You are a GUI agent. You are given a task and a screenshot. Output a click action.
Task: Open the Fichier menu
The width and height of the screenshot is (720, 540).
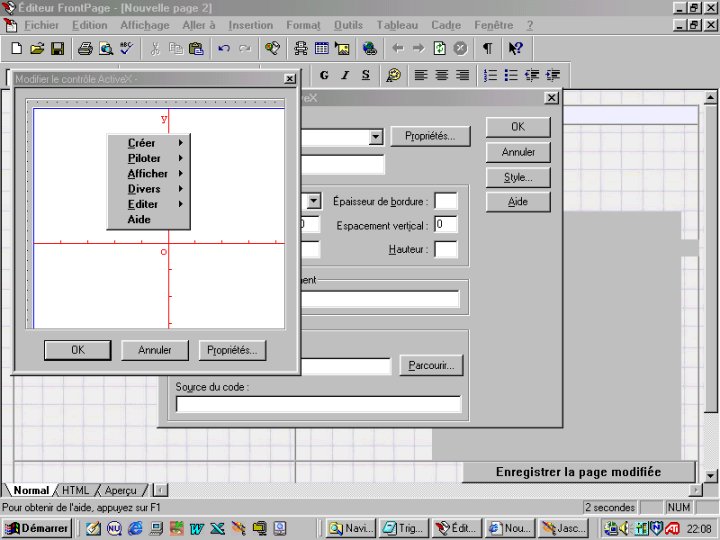click(41, 25)
